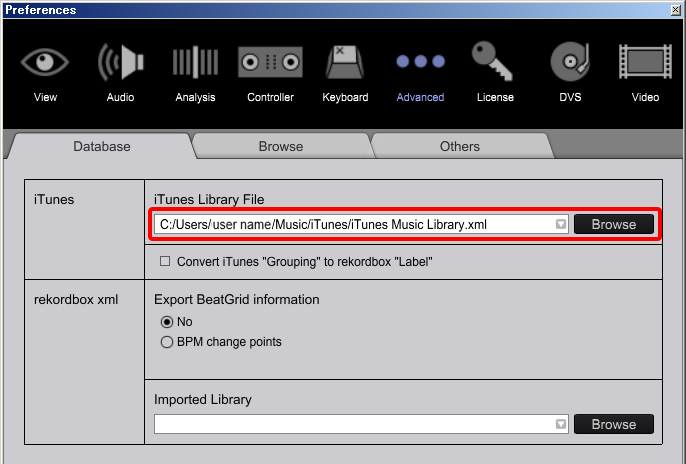
Task: Switch to the Others tab
Action: click(x=459, y=147)
